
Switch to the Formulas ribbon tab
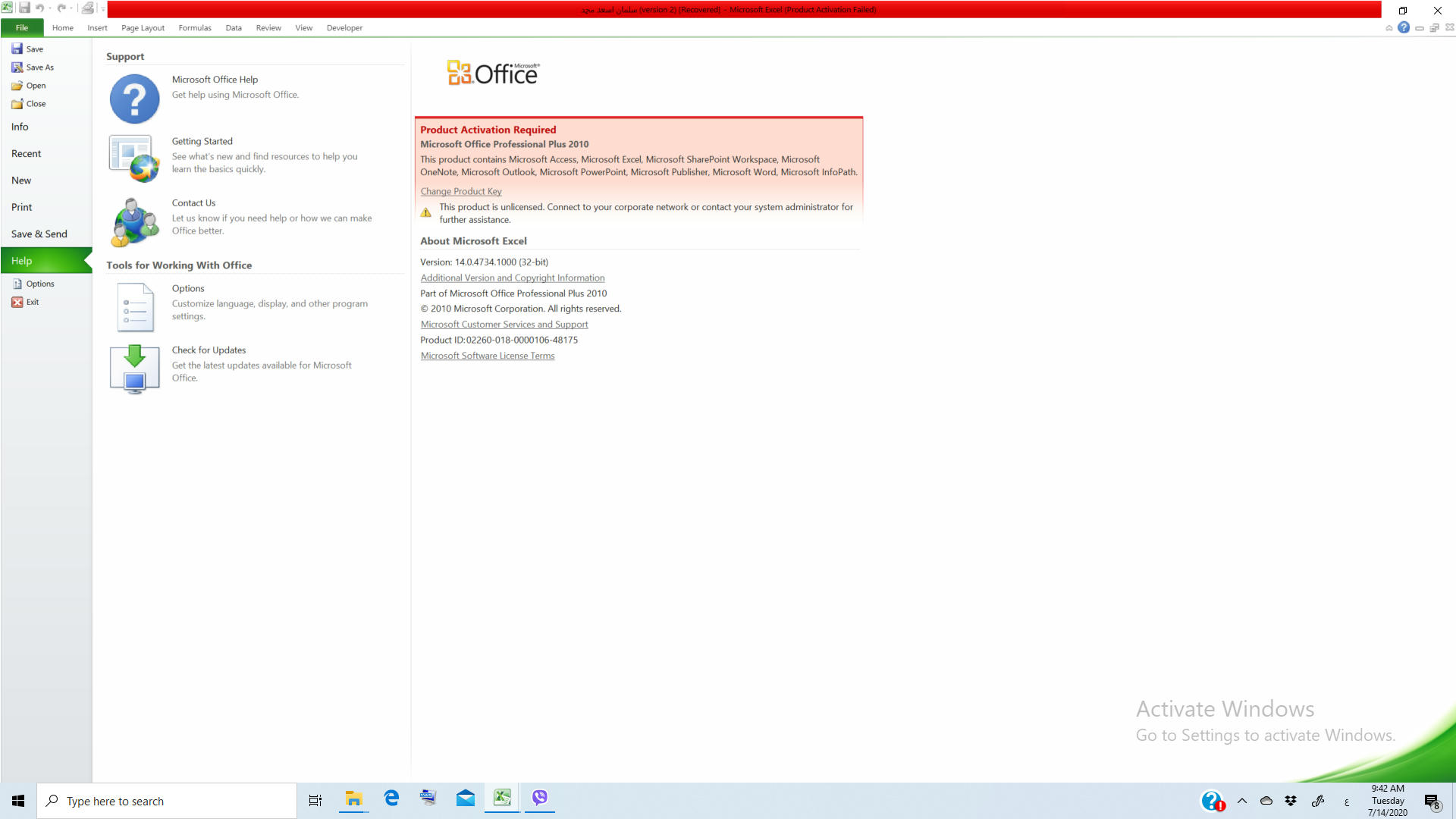(195, 28)
